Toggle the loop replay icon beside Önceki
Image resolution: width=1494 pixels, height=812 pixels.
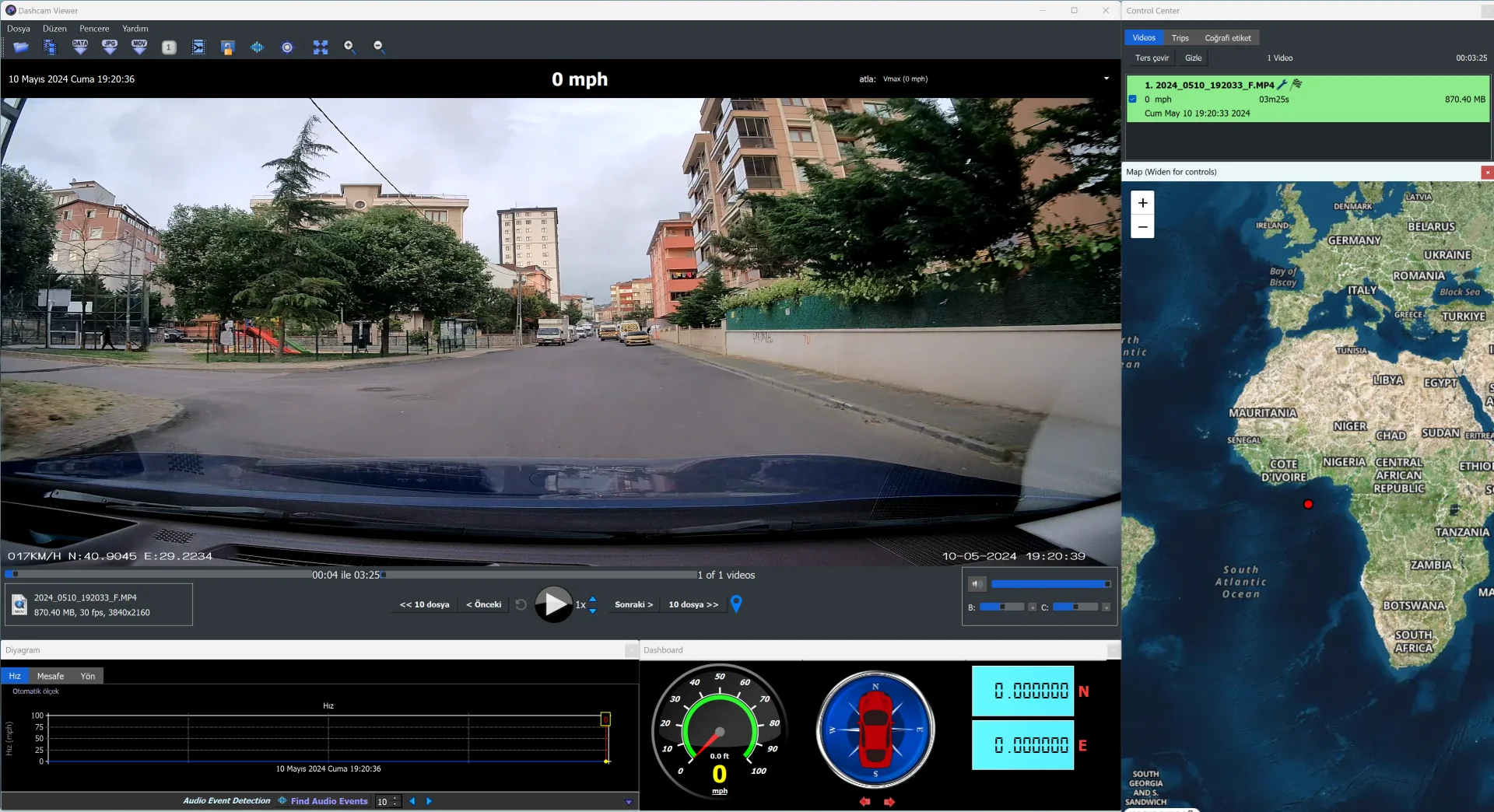521,604
